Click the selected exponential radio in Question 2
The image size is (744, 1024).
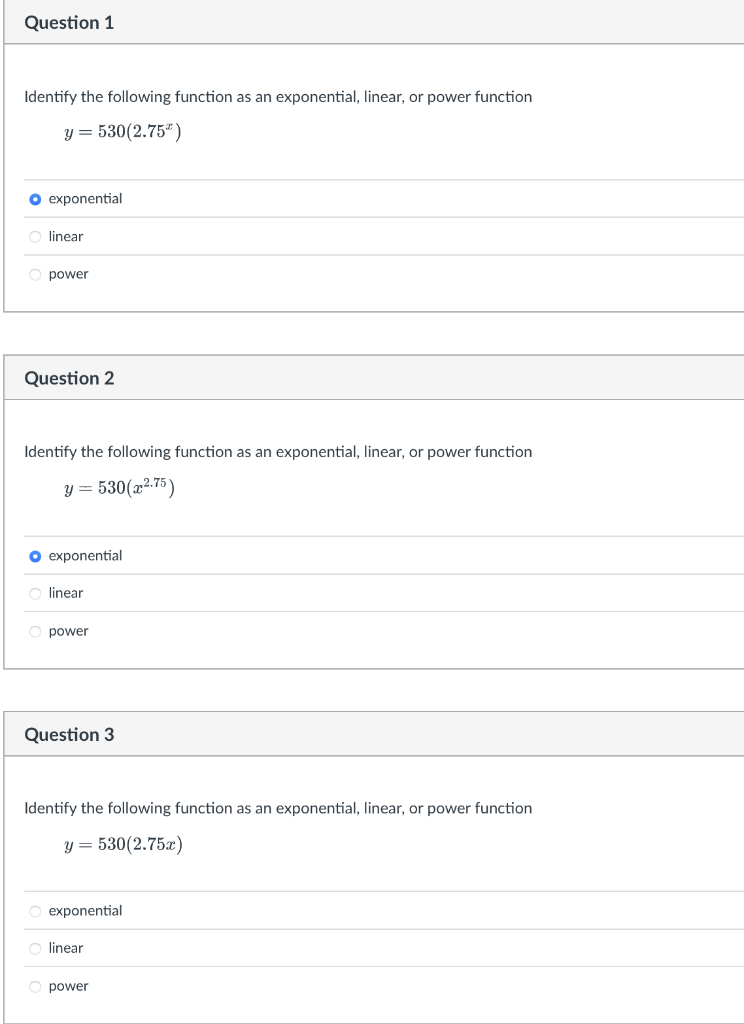point(35,556)
